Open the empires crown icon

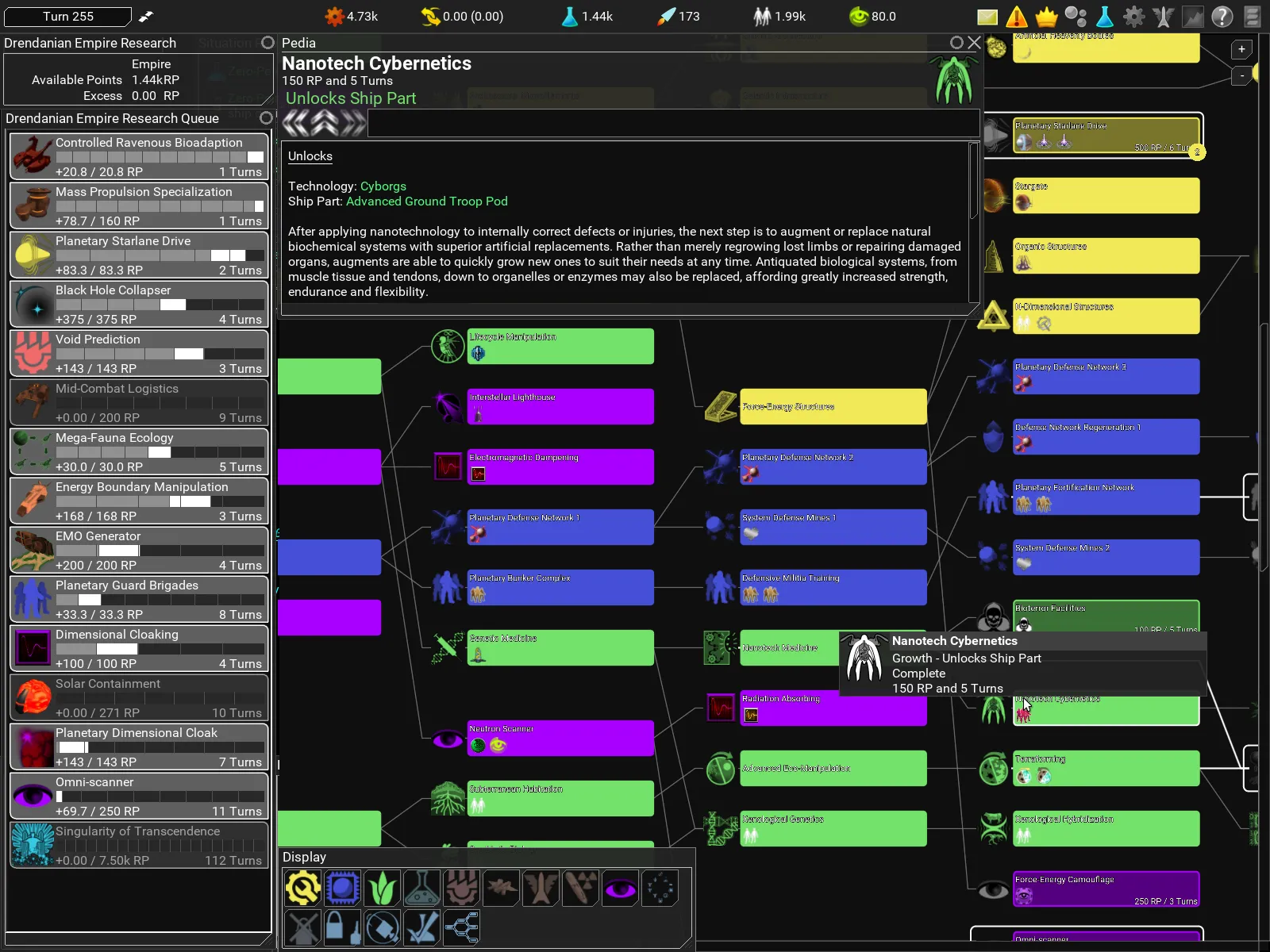pos(1046,17)
